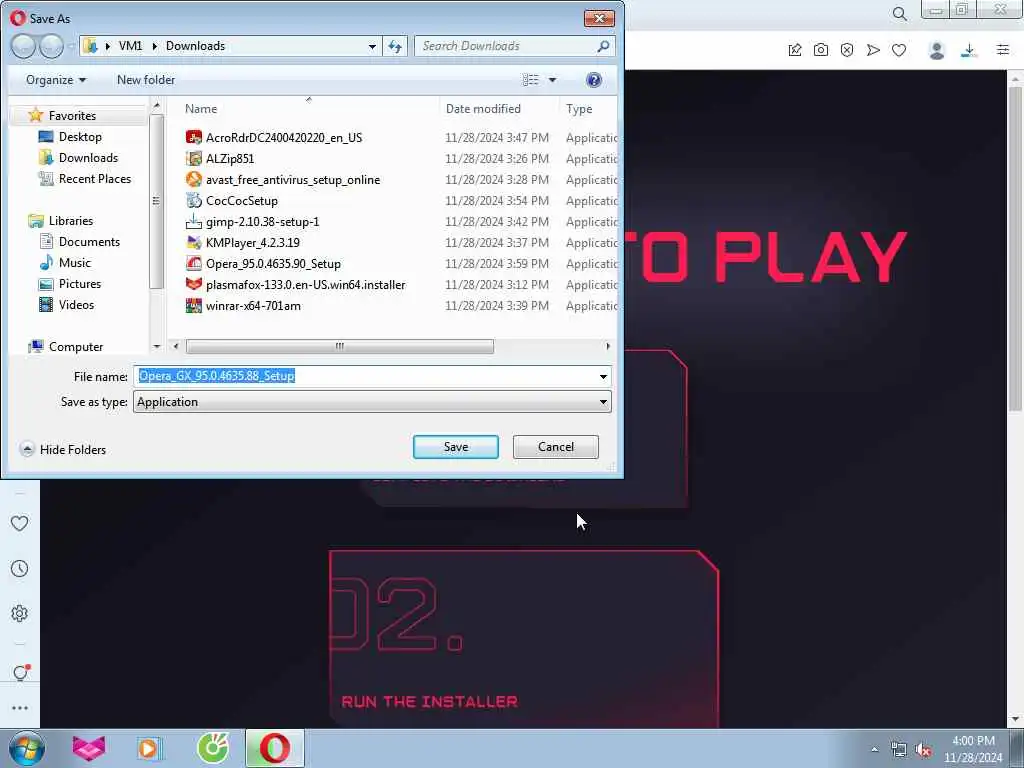This screenshot has height=768, width=1024.
Task: Select the CocCocSetup file
Action: 242,200
